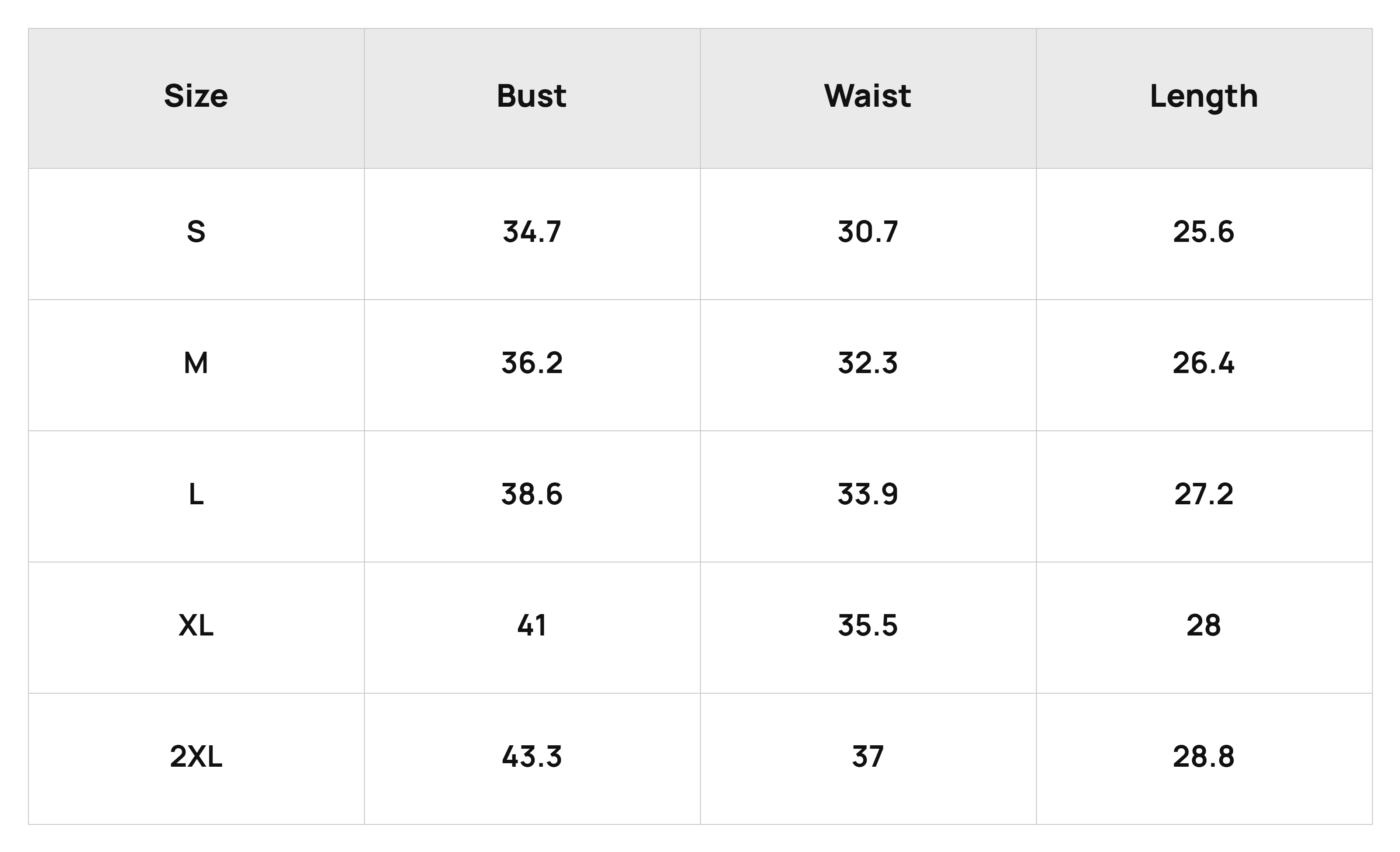This screenshot has height=852, width=1400.
Task: Click the bust value 43.3
Action: (532, 757)
